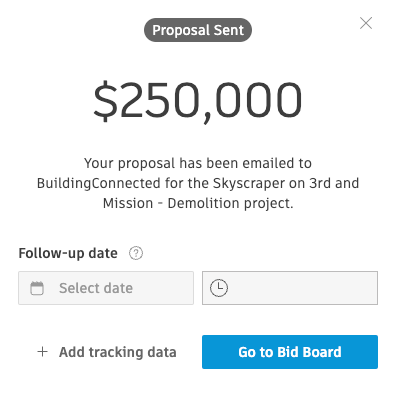Click the Proposal Sent status badge
Screen dimensions: 394x393
(198, 30)
